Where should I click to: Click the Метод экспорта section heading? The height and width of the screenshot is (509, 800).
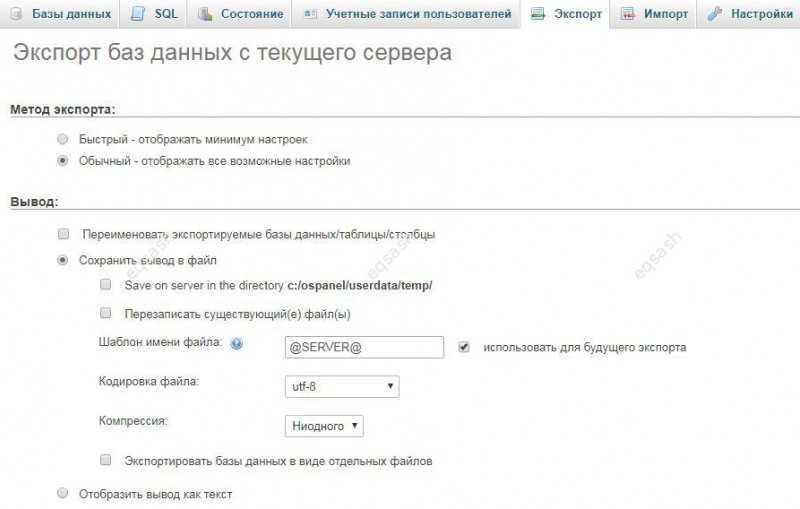coord(63,110)
